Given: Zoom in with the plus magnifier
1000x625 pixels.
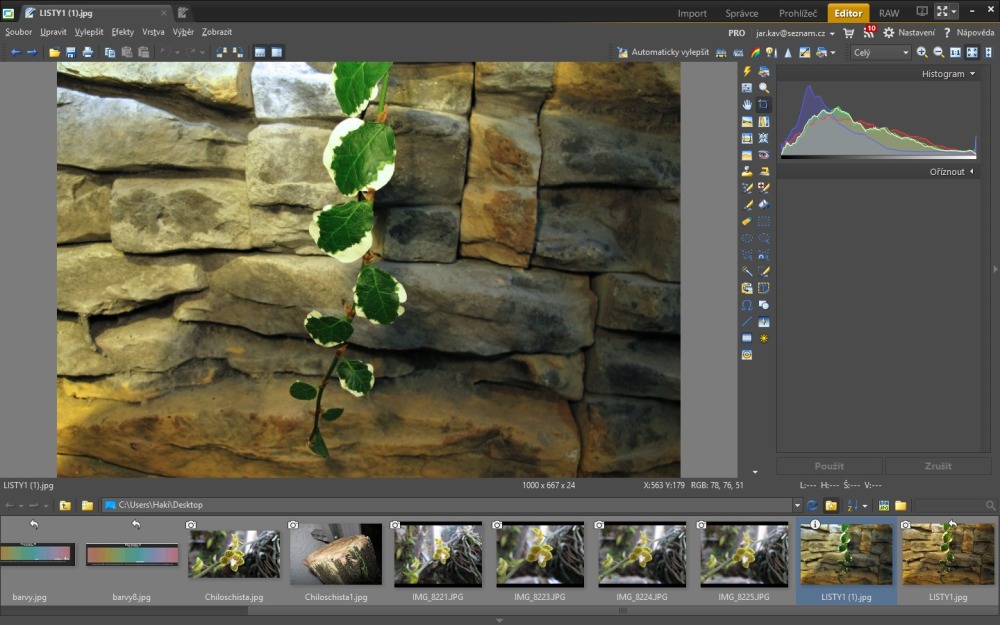Looking at the screenshot, I should click(x=921, y=52).
